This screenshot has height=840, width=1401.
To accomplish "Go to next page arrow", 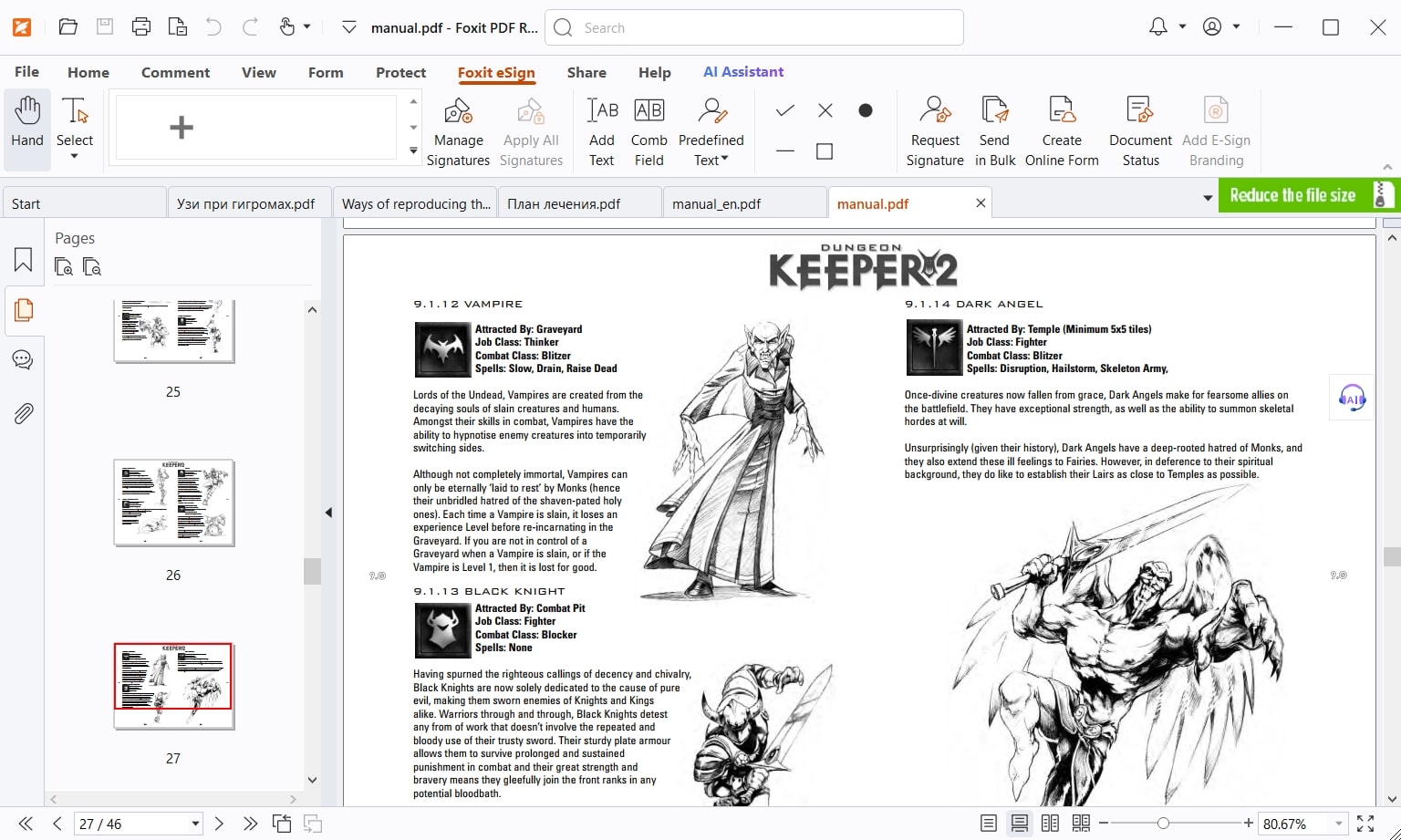I will click(x=219, y=824).
